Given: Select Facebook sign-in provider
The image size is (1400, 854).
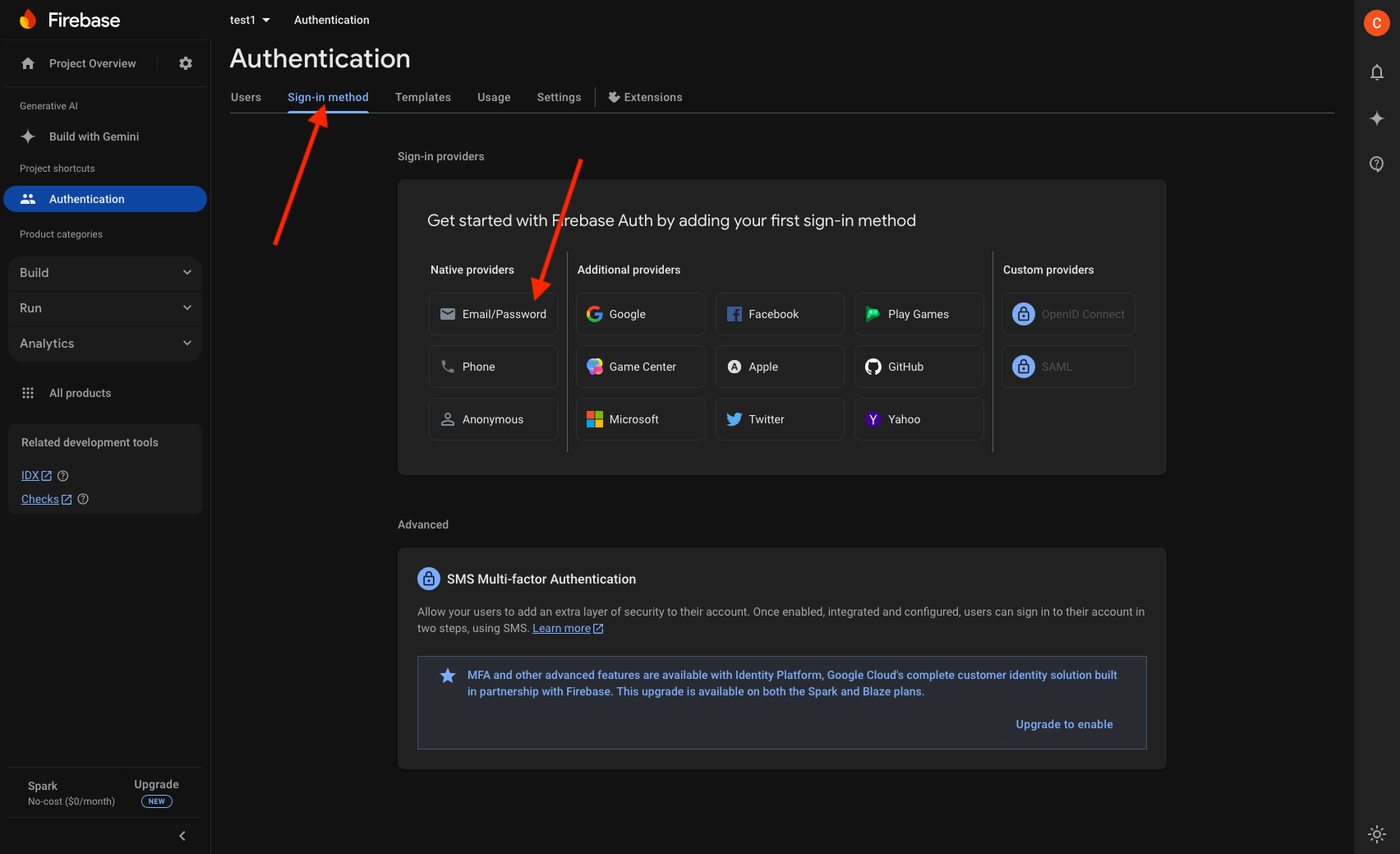Looking at the screenshot, I should 780,314.
